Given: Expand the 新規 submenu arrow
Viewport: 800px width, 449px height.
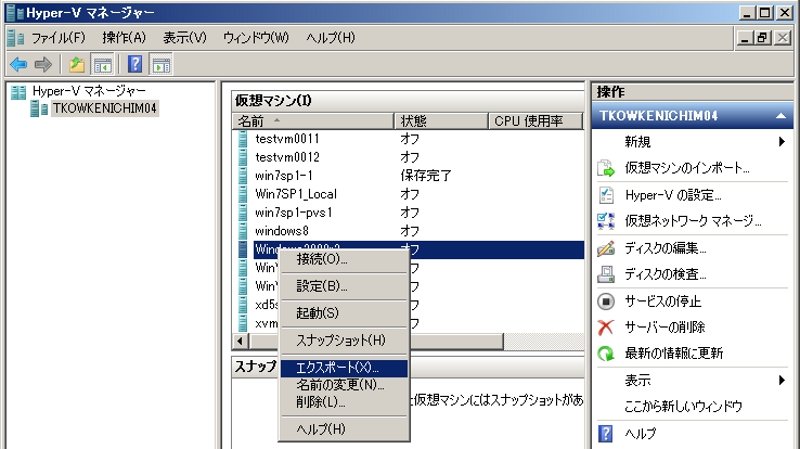Looking at the screenshot, I should (782, 141).
